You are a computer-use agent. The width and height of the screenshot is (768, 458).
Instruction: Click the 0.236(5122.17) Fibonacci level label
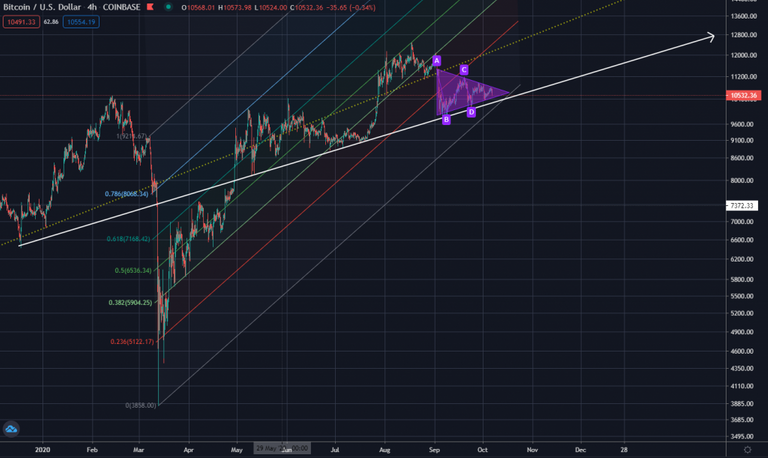(x=132, y=341)
